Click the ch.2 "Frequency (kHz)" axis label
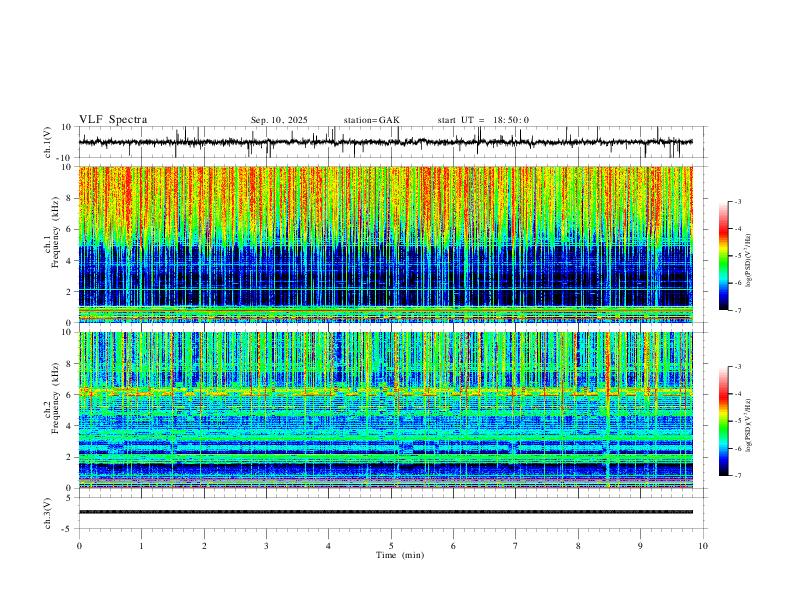Screen dimensions: 792x612 click(x=56, y=398)
